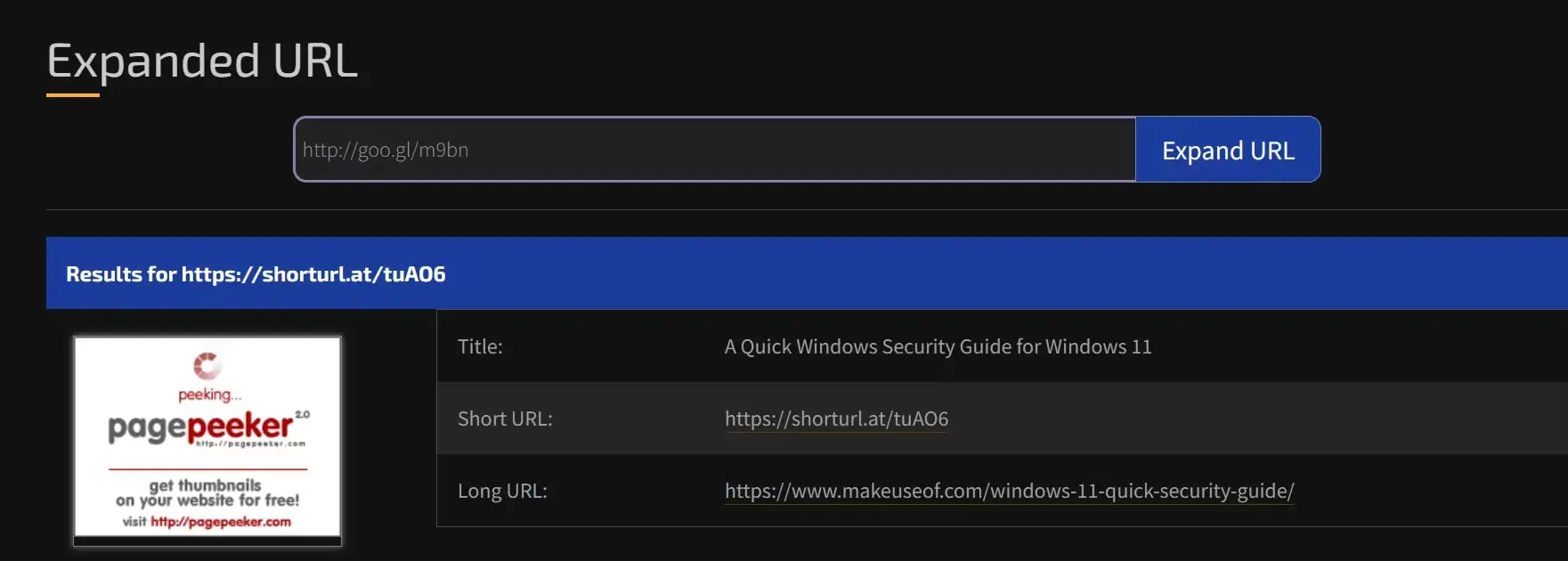Click the pagepeeker logo in the thumbnail
The image size is (1568, 561).
(x=200, y=427)
